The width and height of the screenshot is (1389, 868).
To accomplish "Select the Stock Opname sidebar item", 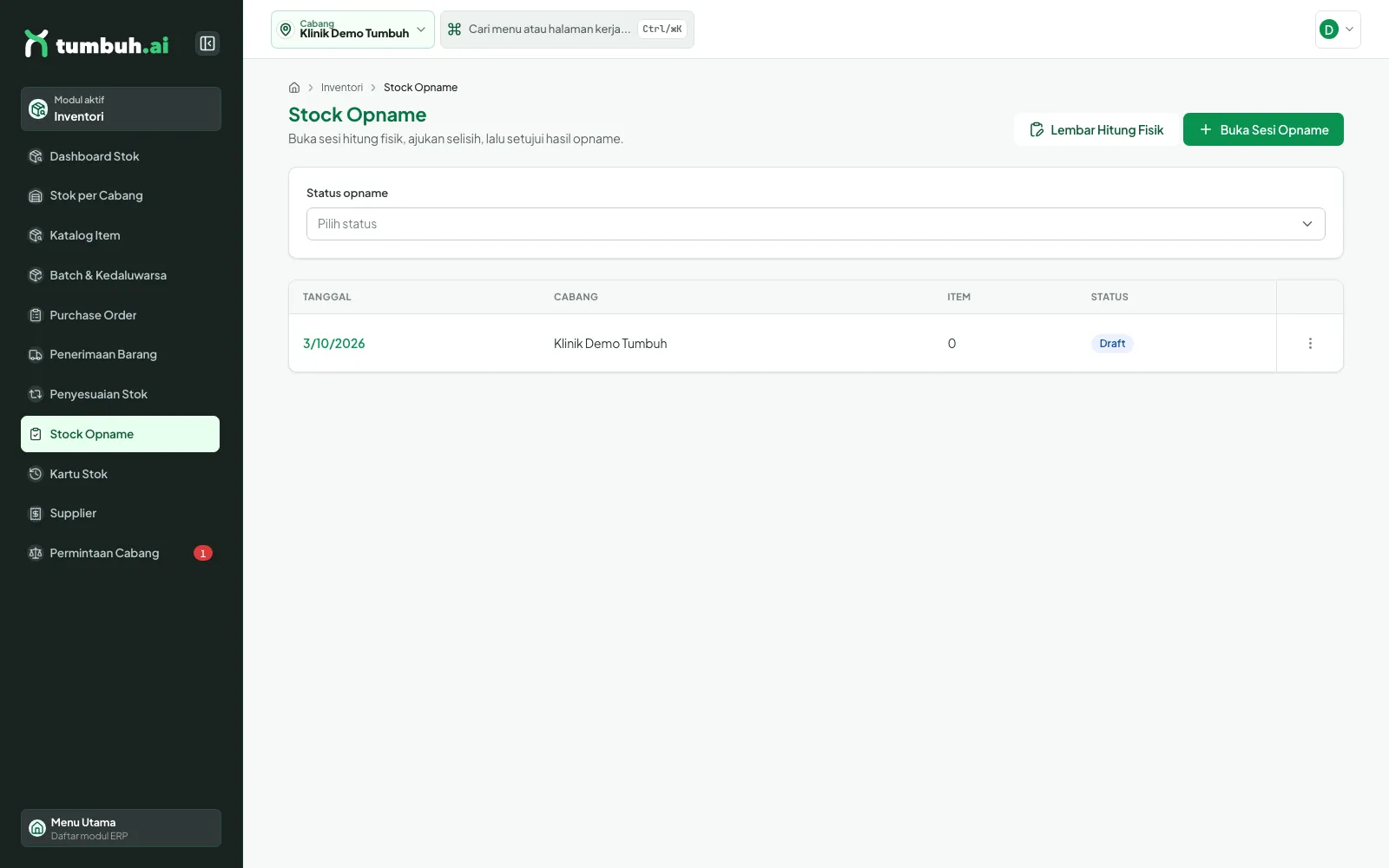I will pos(121,434).
